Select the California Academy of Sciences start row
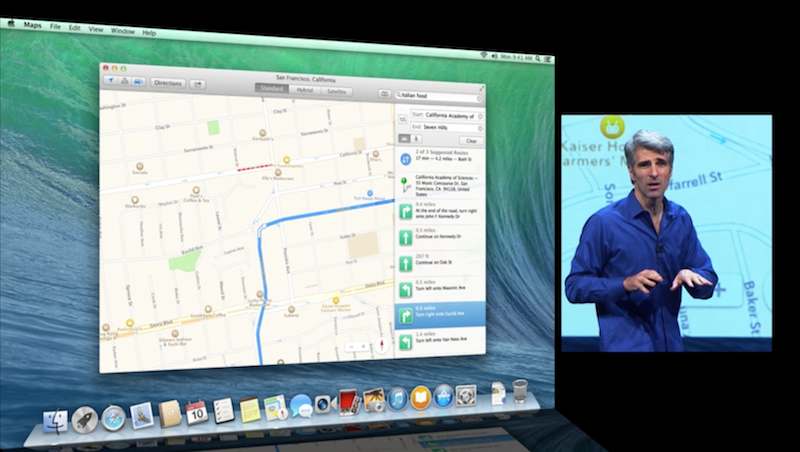Screen dimensions: 800x452 tap(440, 185)
